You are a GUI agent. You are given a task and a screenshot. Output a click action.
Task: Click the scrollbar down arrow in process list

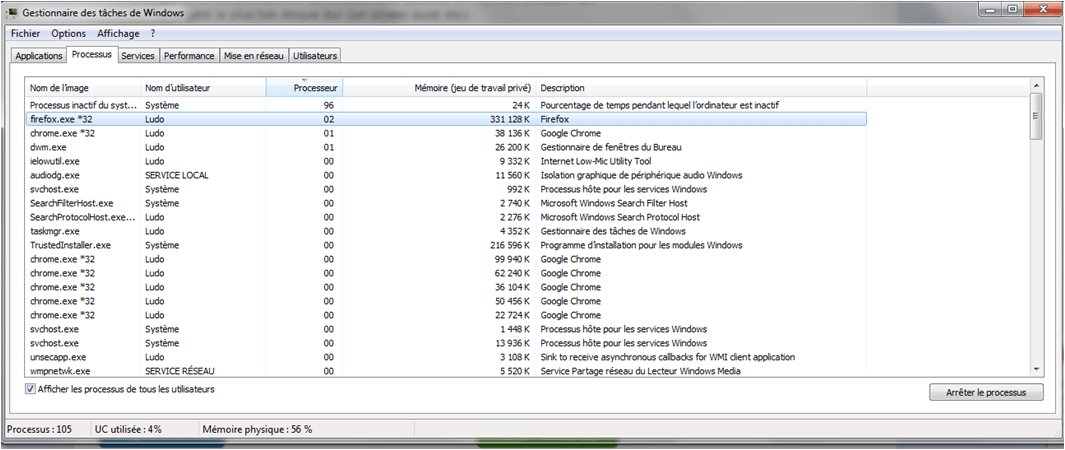1036,369
